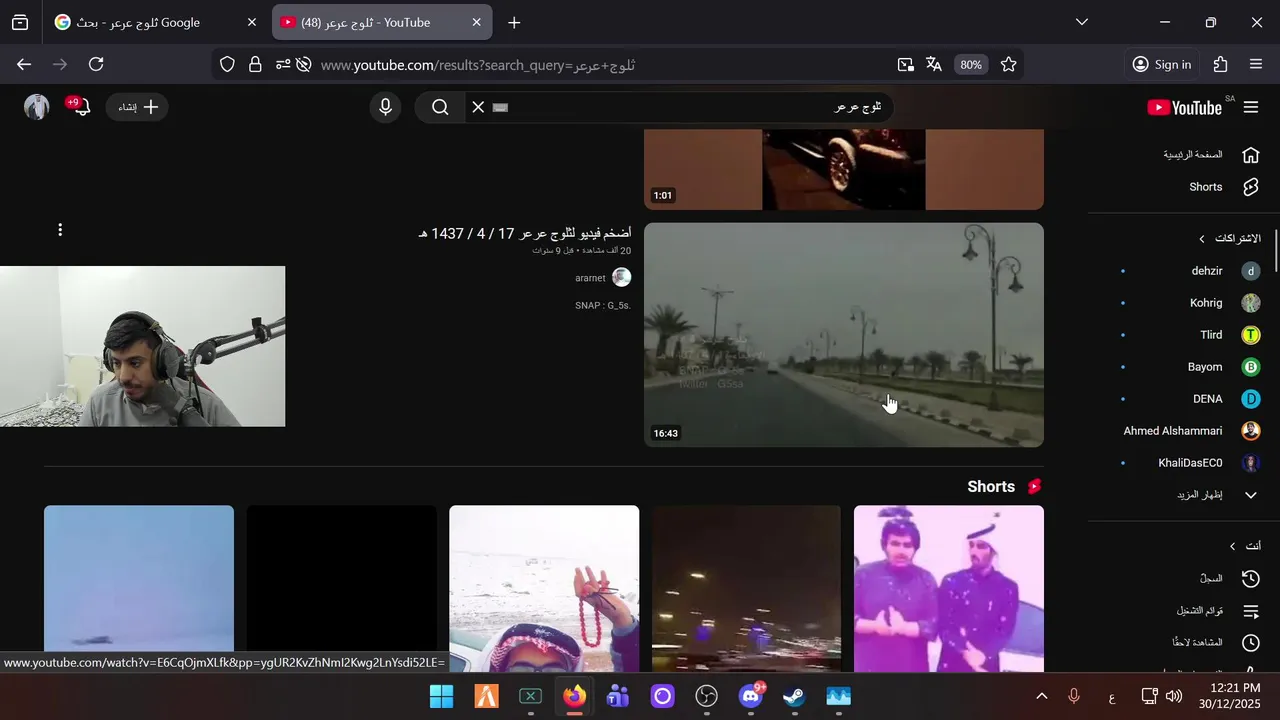Image resolution: width=1280 pixels, height=720 pixels.
Task: Open the Firefox extensions icon
Action: [1220, 64]
